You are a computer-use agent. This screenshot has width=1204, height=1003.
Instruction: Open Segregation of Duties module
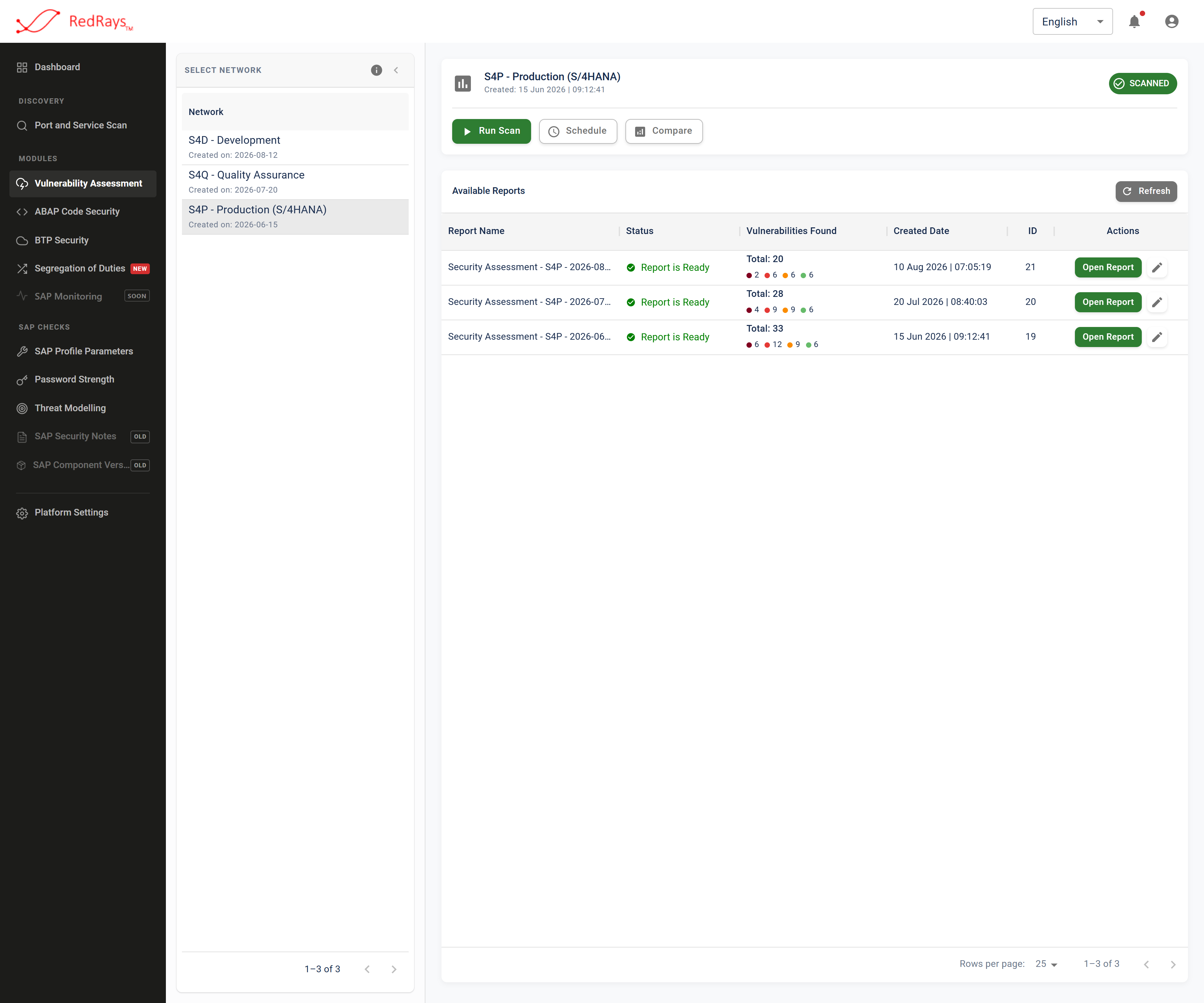[83, 268]
